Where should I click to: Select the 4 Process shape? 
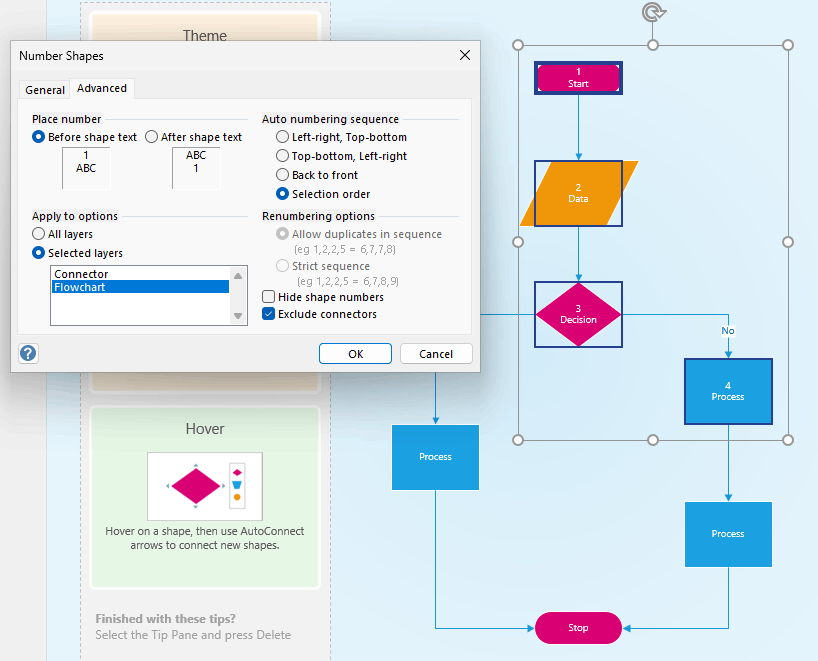(x=728, y=391)
